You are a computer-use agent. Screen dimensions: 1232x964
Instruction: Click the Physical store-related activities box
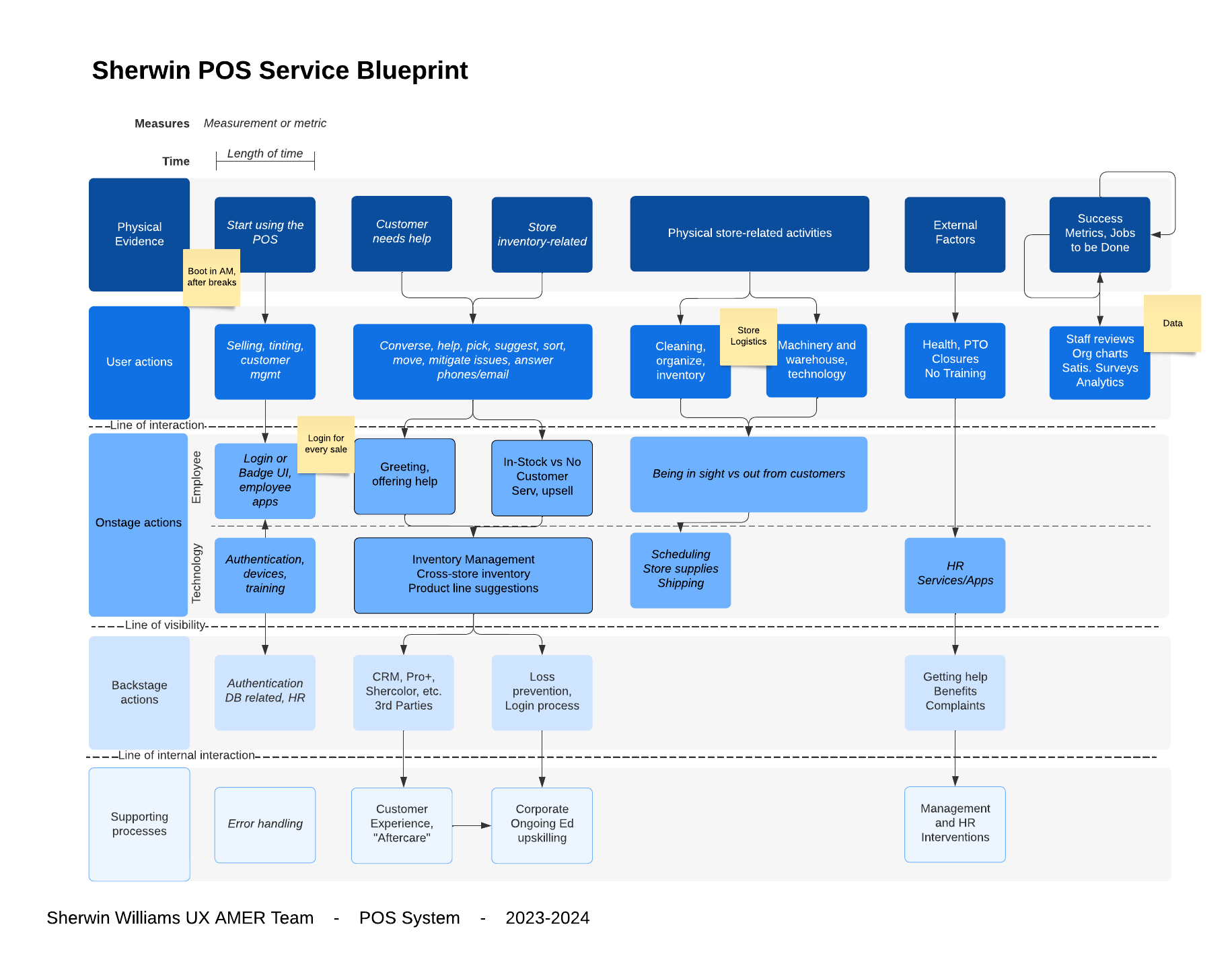point(750,233)
